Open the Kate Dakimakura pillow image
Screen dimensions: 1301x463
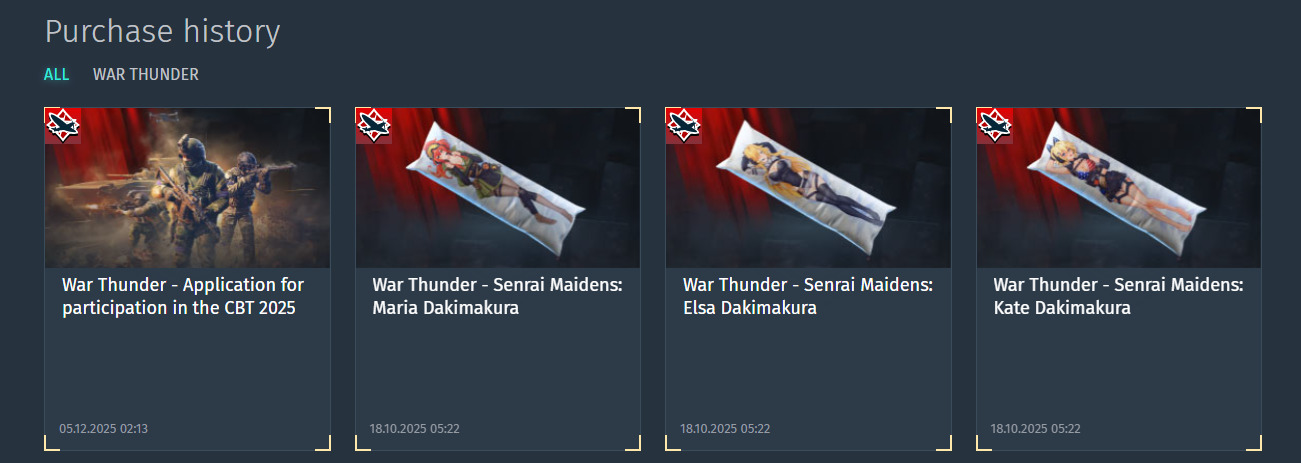[x=1119, y=188]
